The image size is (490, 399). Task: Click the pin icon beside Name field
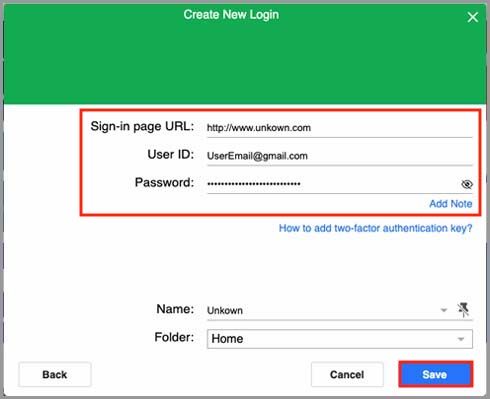(x=463, y=310)
